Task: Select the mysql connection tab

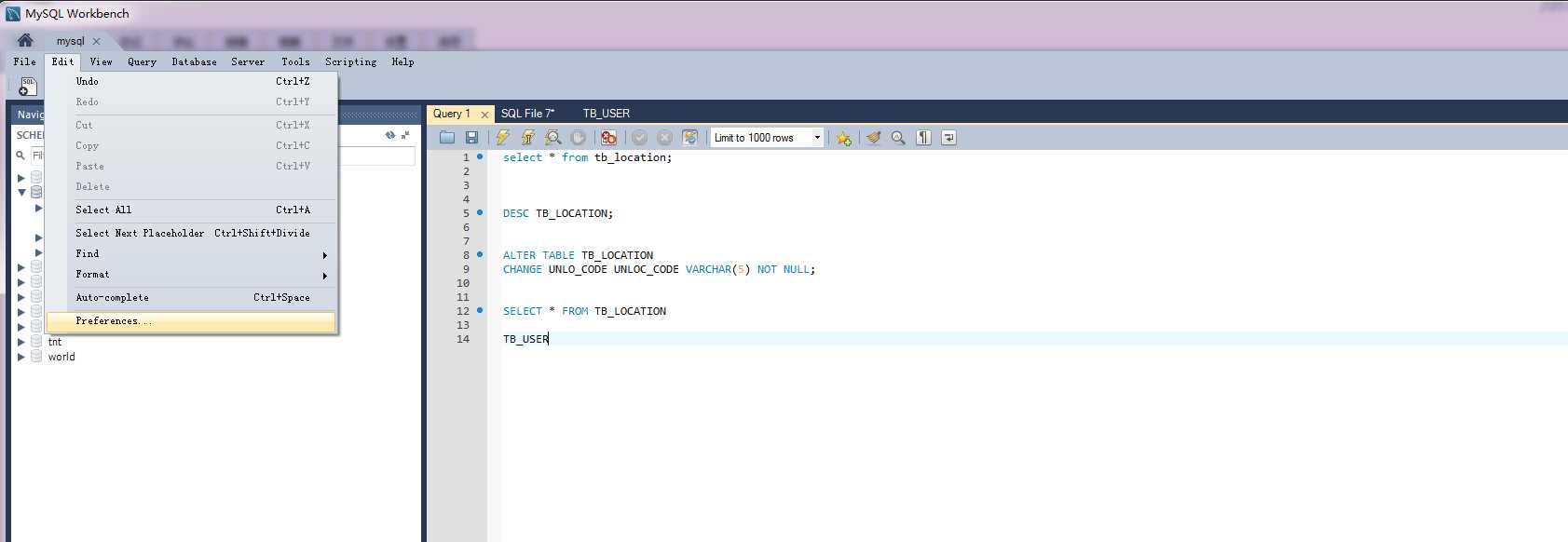Action: (x=70, y=41)
